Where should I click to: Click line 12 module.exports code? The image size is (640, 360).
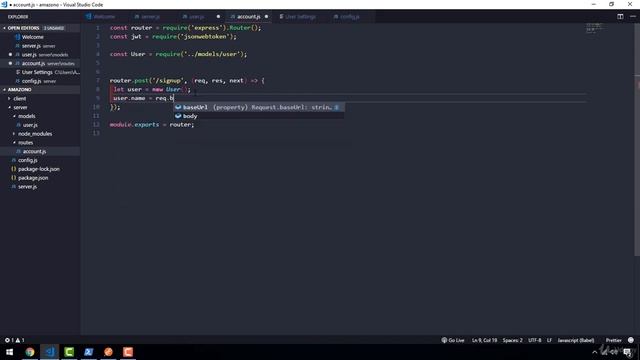click(152, 124)
